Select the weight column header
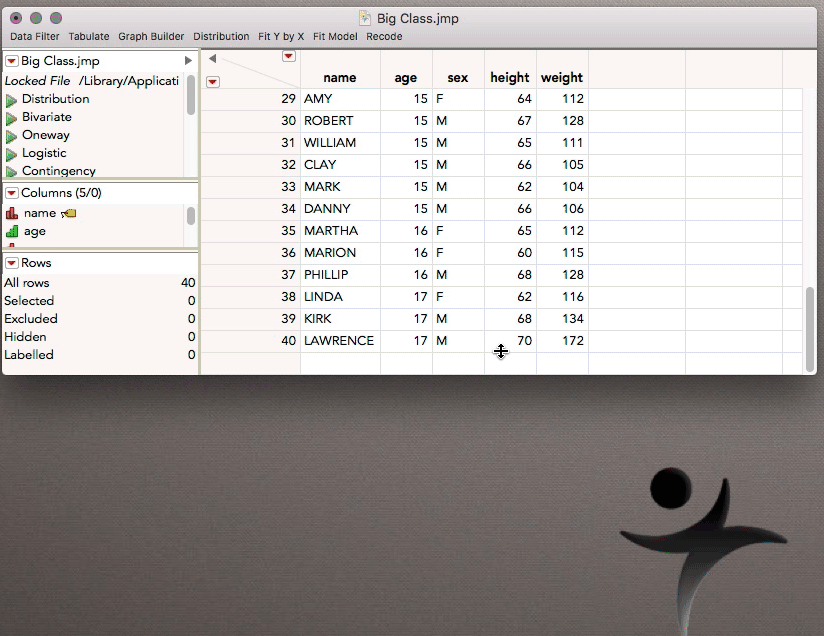The height and width of the screenshot is (636, 824). (x=562, y=77)
